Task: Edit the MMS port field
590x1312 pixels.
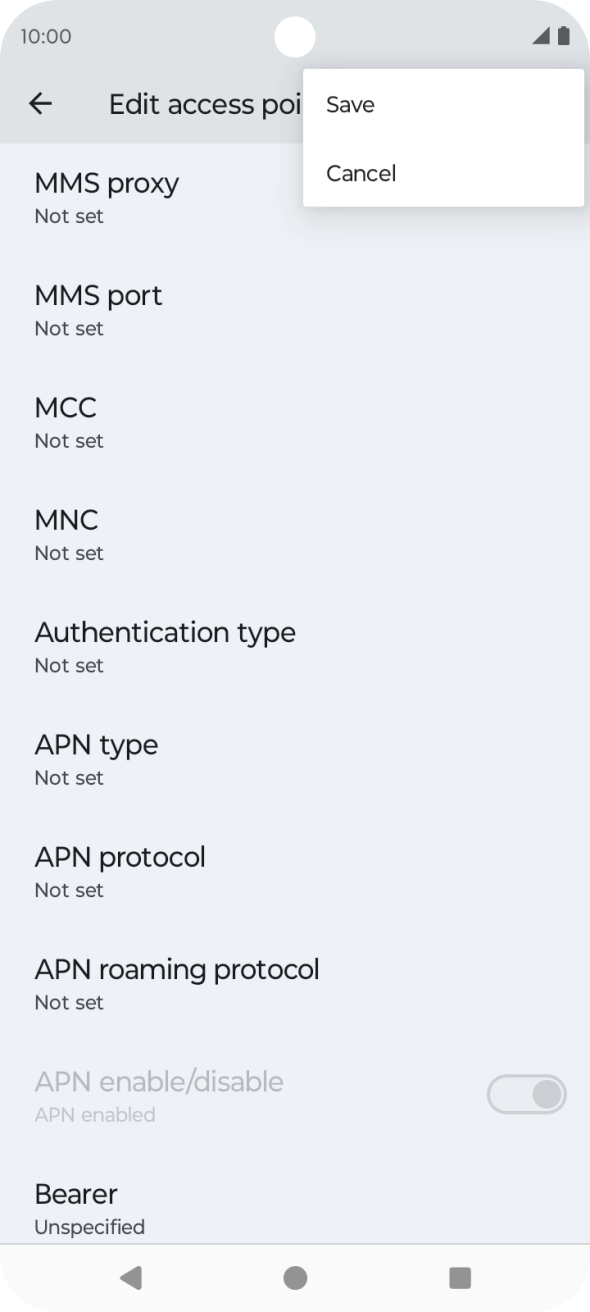Action: click(x=295, y=310)
